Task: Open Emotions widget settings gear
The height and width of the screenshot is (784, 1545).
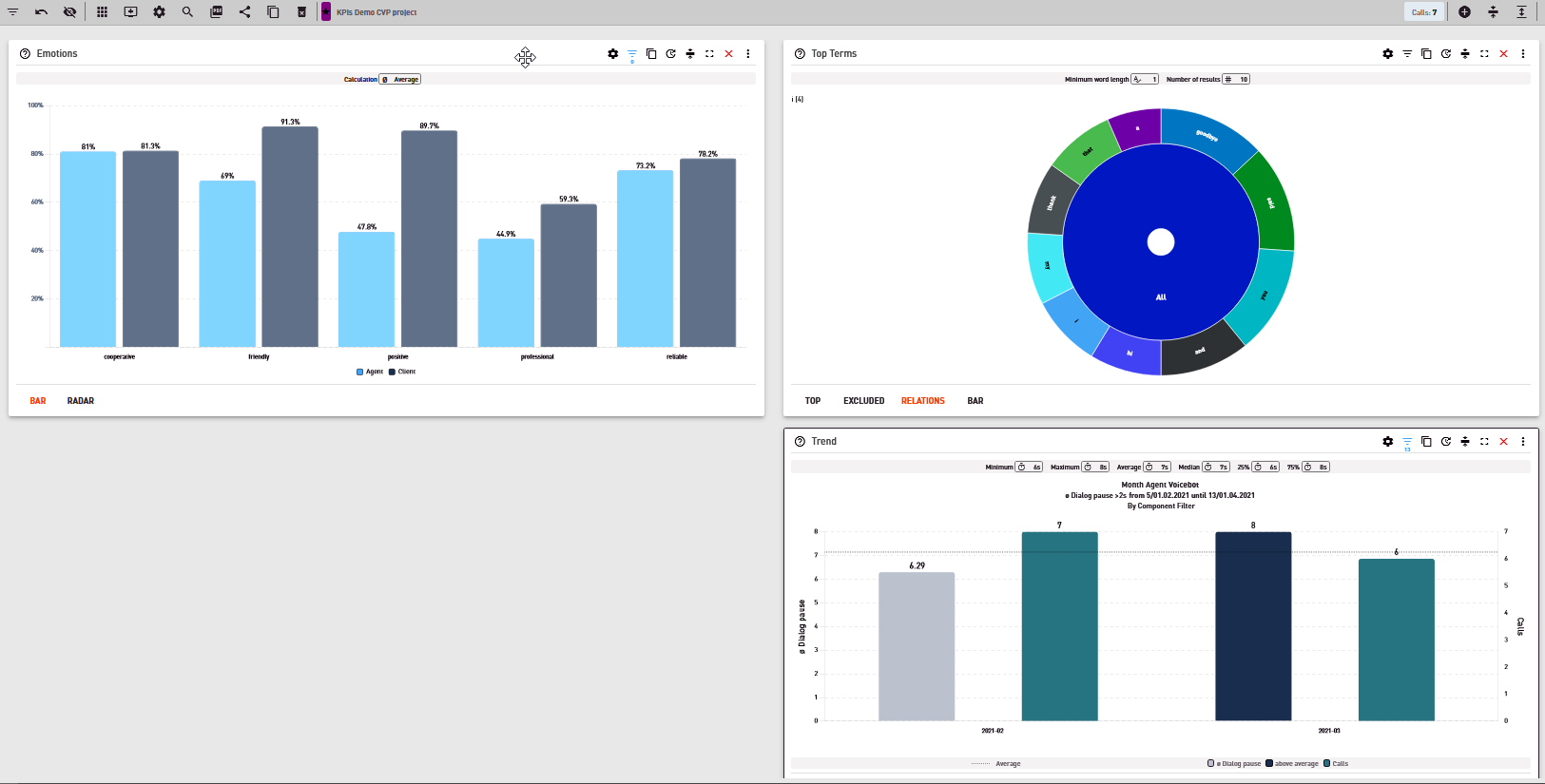Action: [612, 54]
